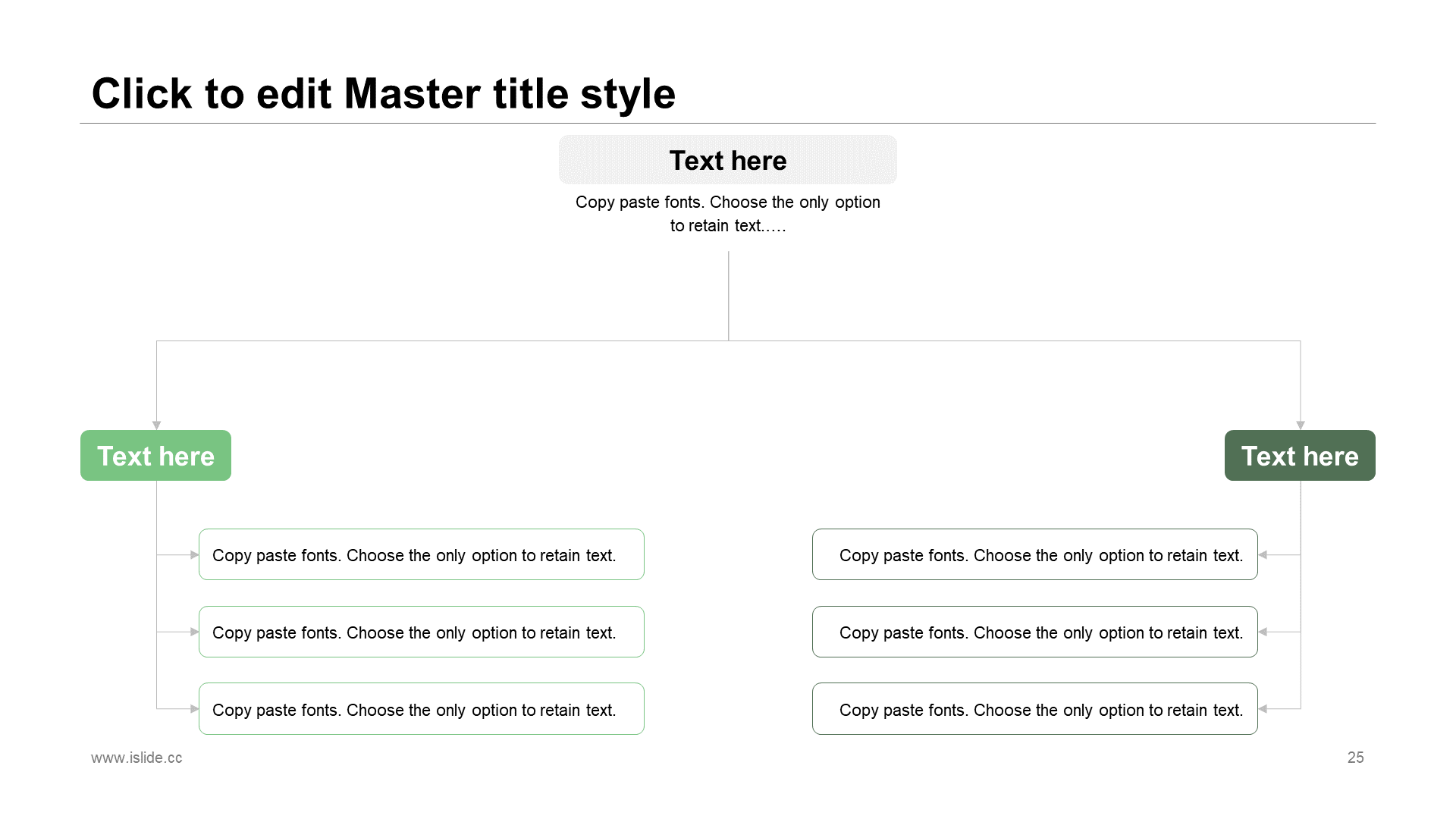
Task: Select first dark-outlined right text box
Action: click(1035, 554)
